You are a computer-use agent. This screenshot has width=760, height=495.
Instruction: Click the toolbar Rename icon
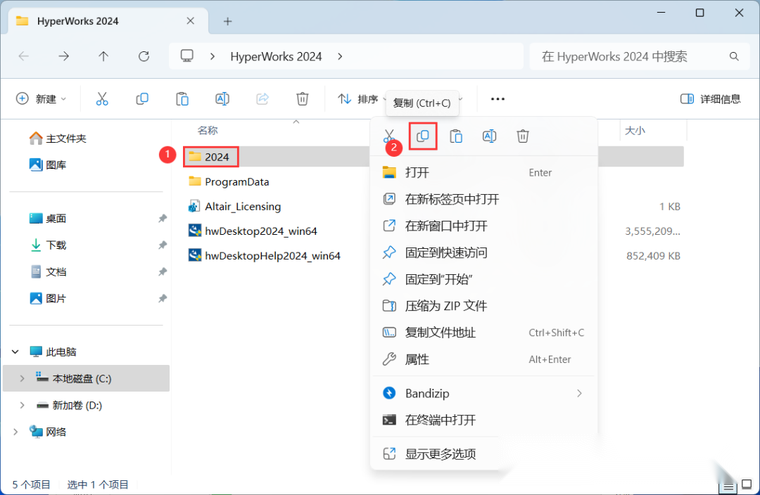222,99
